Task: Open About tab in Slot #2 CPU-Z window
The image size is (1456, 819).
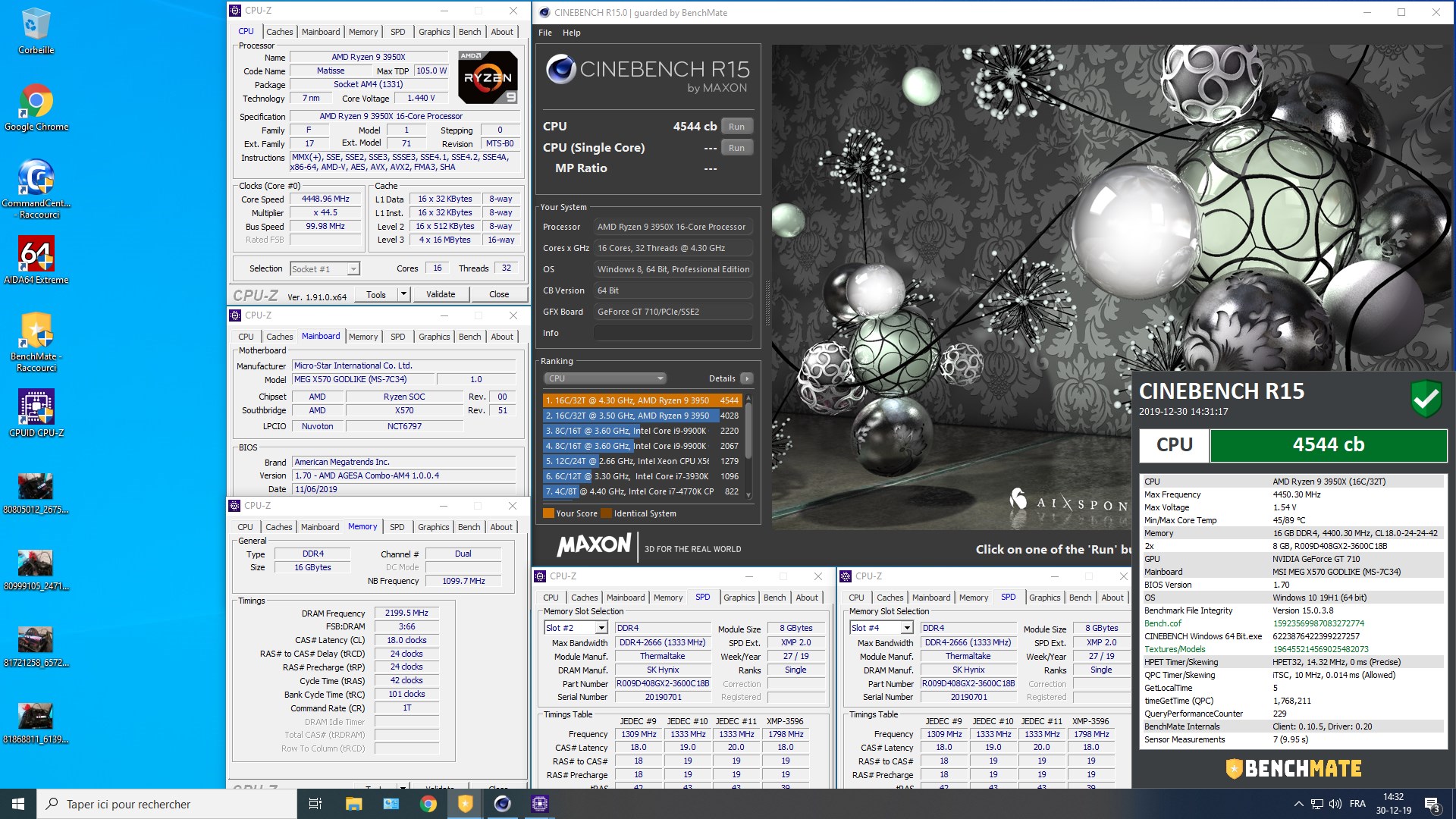Action: point(806,598)
